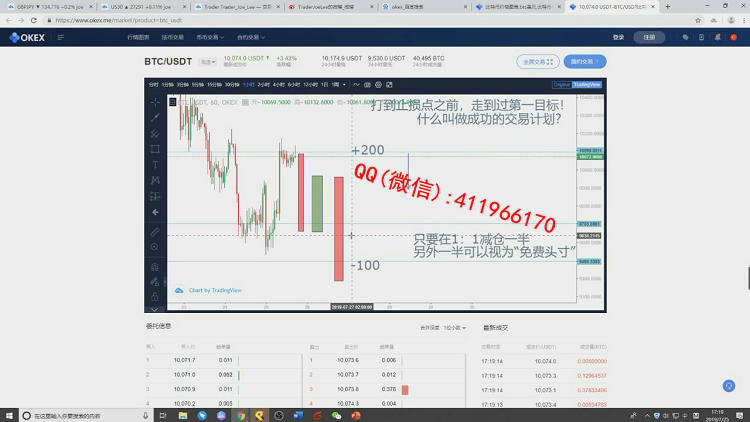Reload the page with refresh icon

point(33,21)
